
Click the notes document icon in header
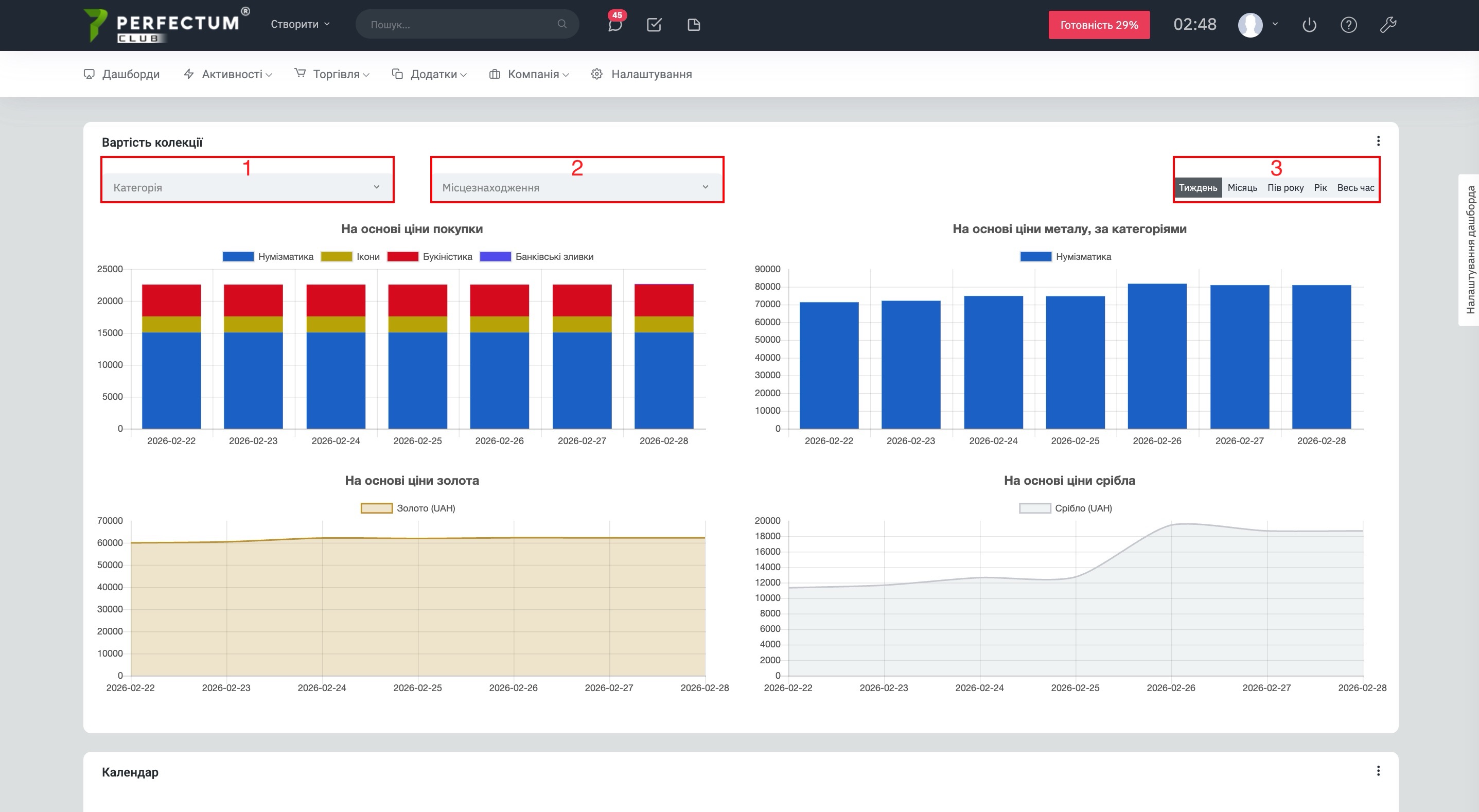pos(694,25)
